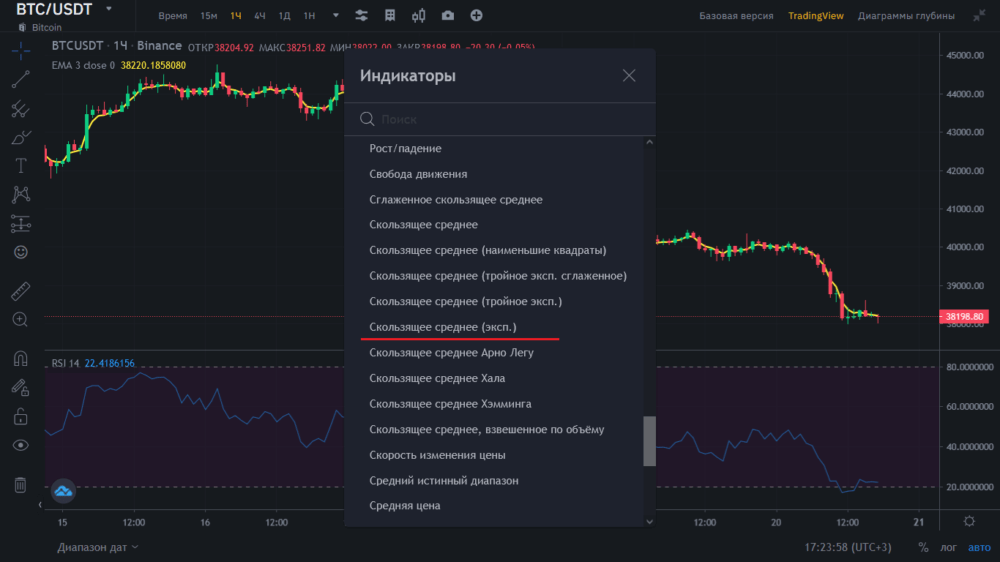The width and height of the screenshot is (1000, 562).
Task: Select the trend line drawing tool
Action: 20,80
